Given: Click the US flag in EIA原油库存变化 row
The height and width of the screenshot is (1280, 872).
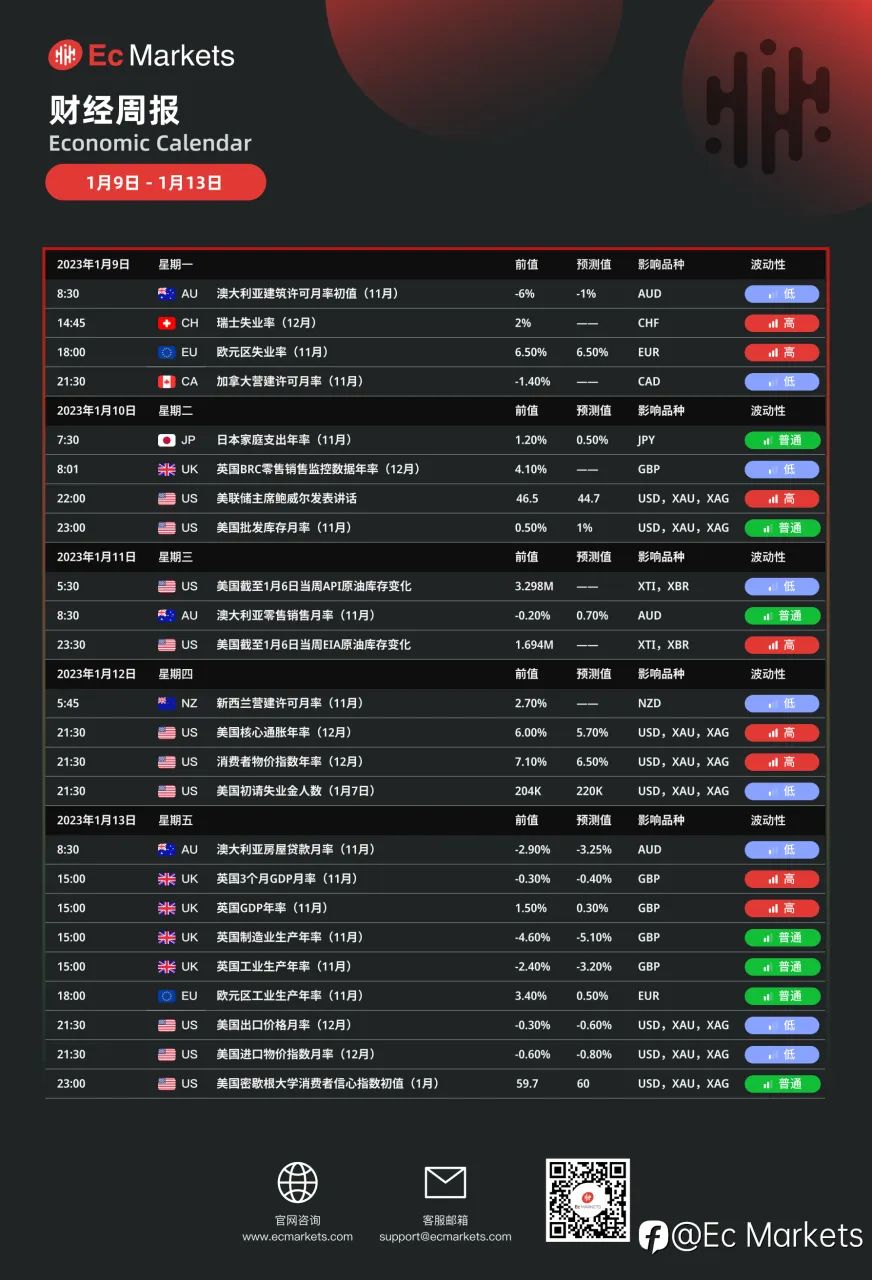Looking at the screenshot, I should (x=166, y=644).
